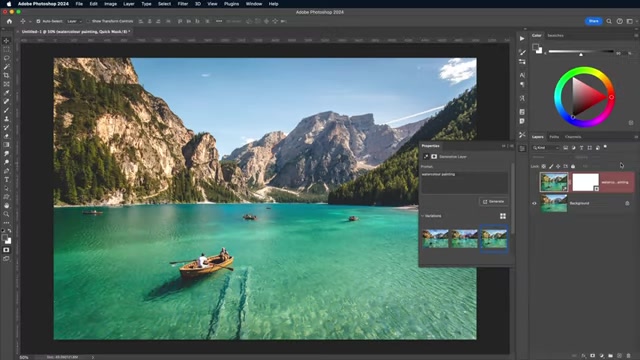Select the Frame tool

(x=6, y=84)
